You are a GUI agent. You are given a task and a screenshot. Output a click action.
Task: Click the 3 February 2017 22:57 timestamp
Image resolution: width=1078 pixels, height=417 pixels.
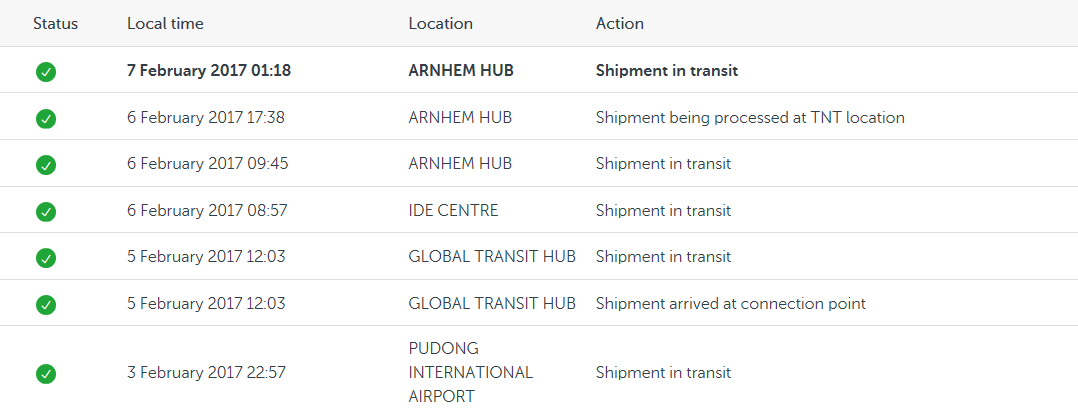click(206, 373)
